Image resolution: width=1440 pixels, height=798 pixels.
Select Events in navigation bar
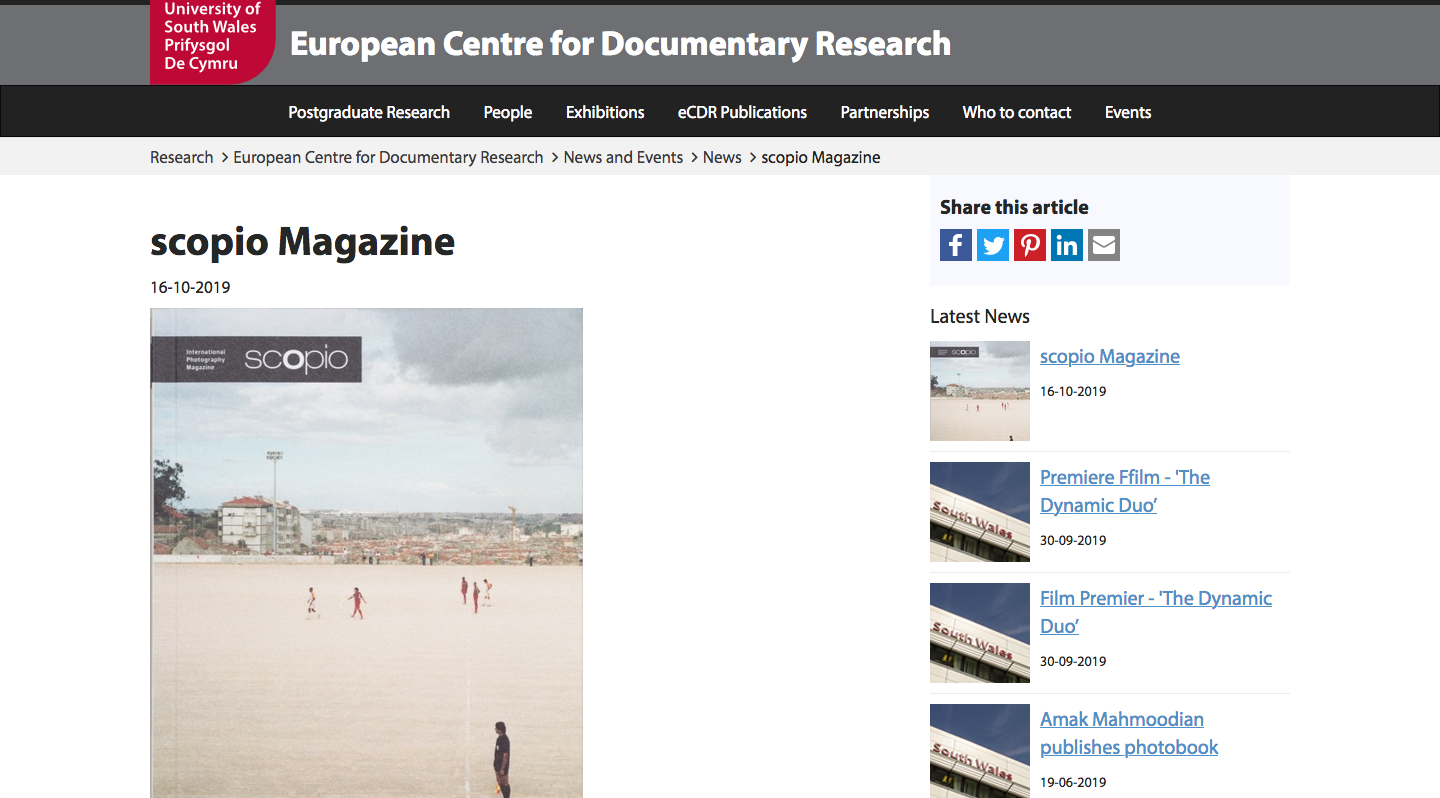(x=1128, y=112)
